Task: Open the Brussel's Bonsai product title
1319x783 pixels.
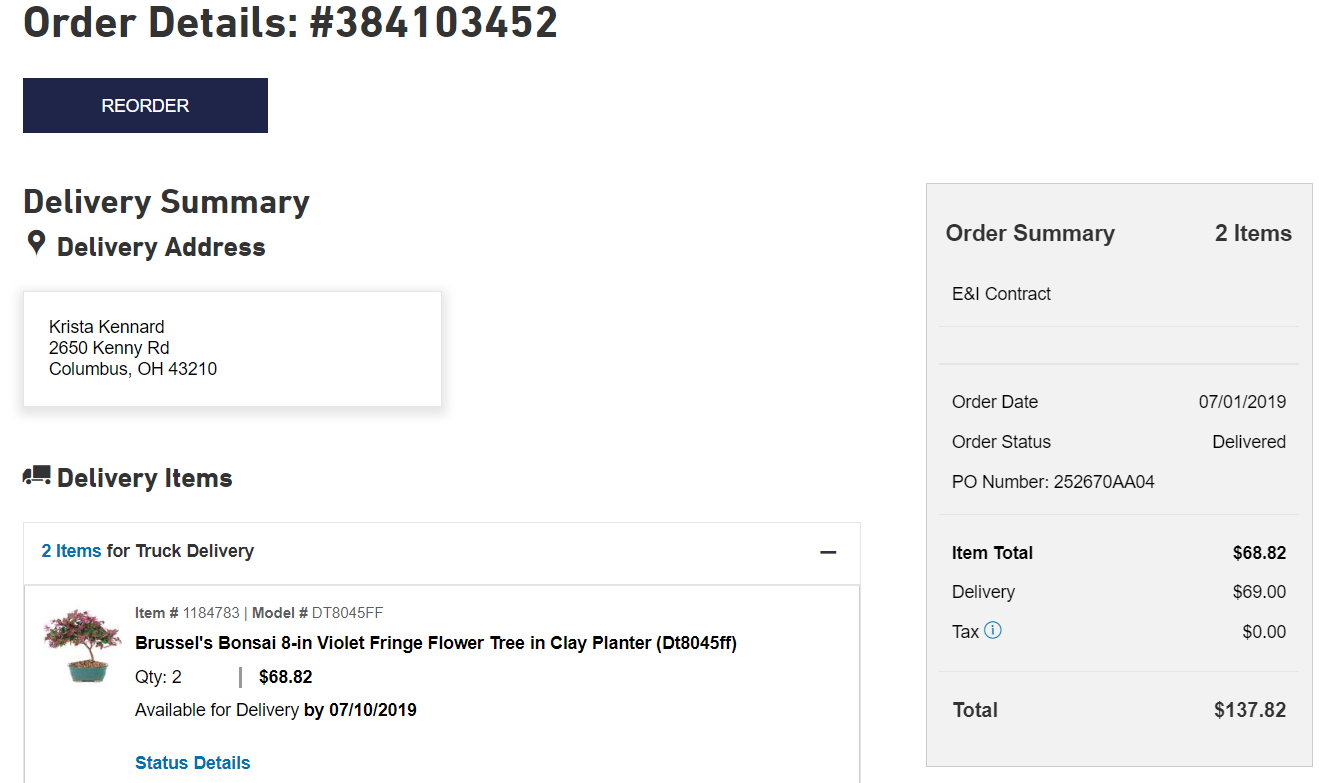Action: [436, 643]
